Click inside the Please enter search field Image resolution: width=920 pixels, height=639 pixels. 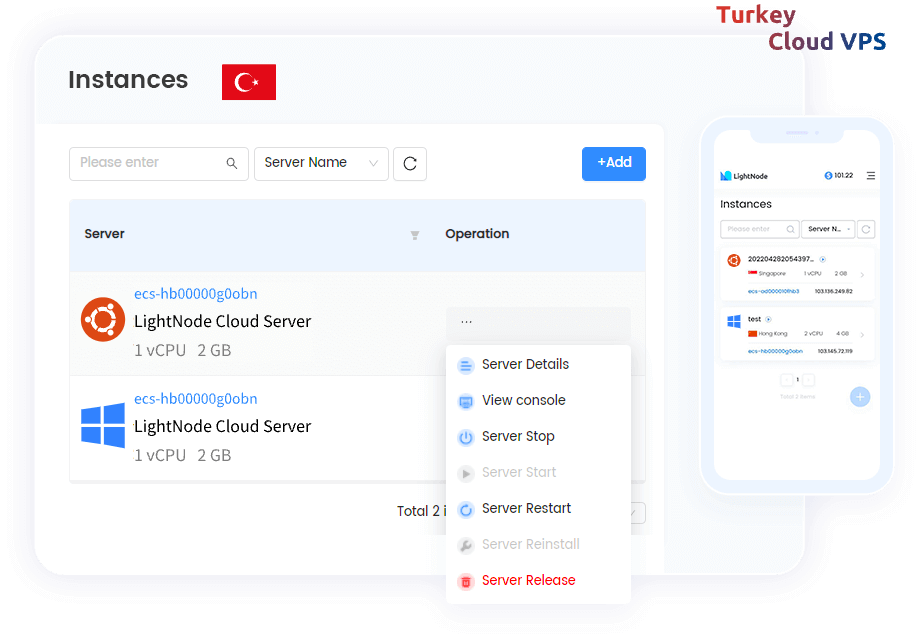pos(150,163)
